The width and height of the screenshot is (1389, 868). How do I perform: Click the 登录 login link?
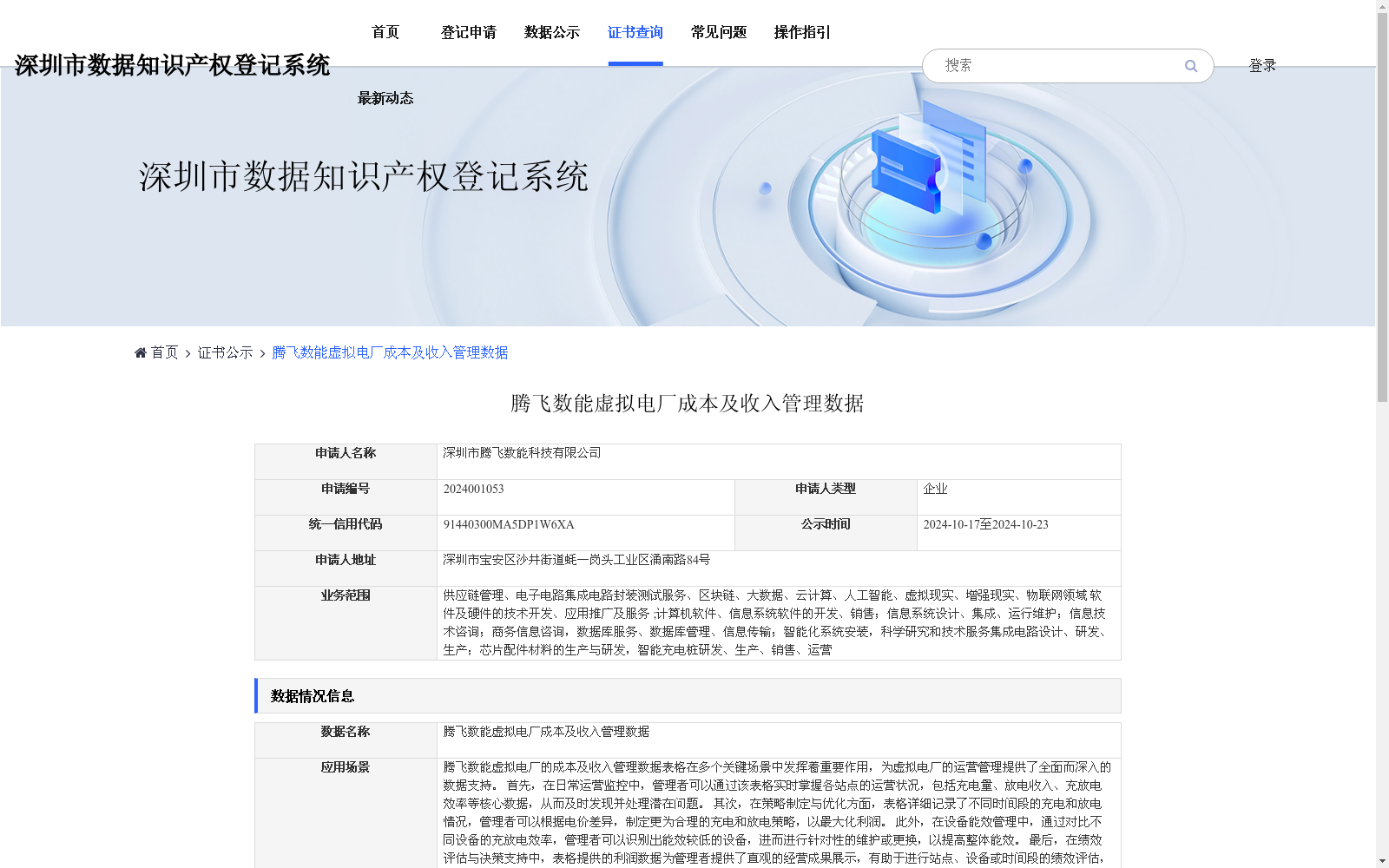click(x=1262, y=65)
